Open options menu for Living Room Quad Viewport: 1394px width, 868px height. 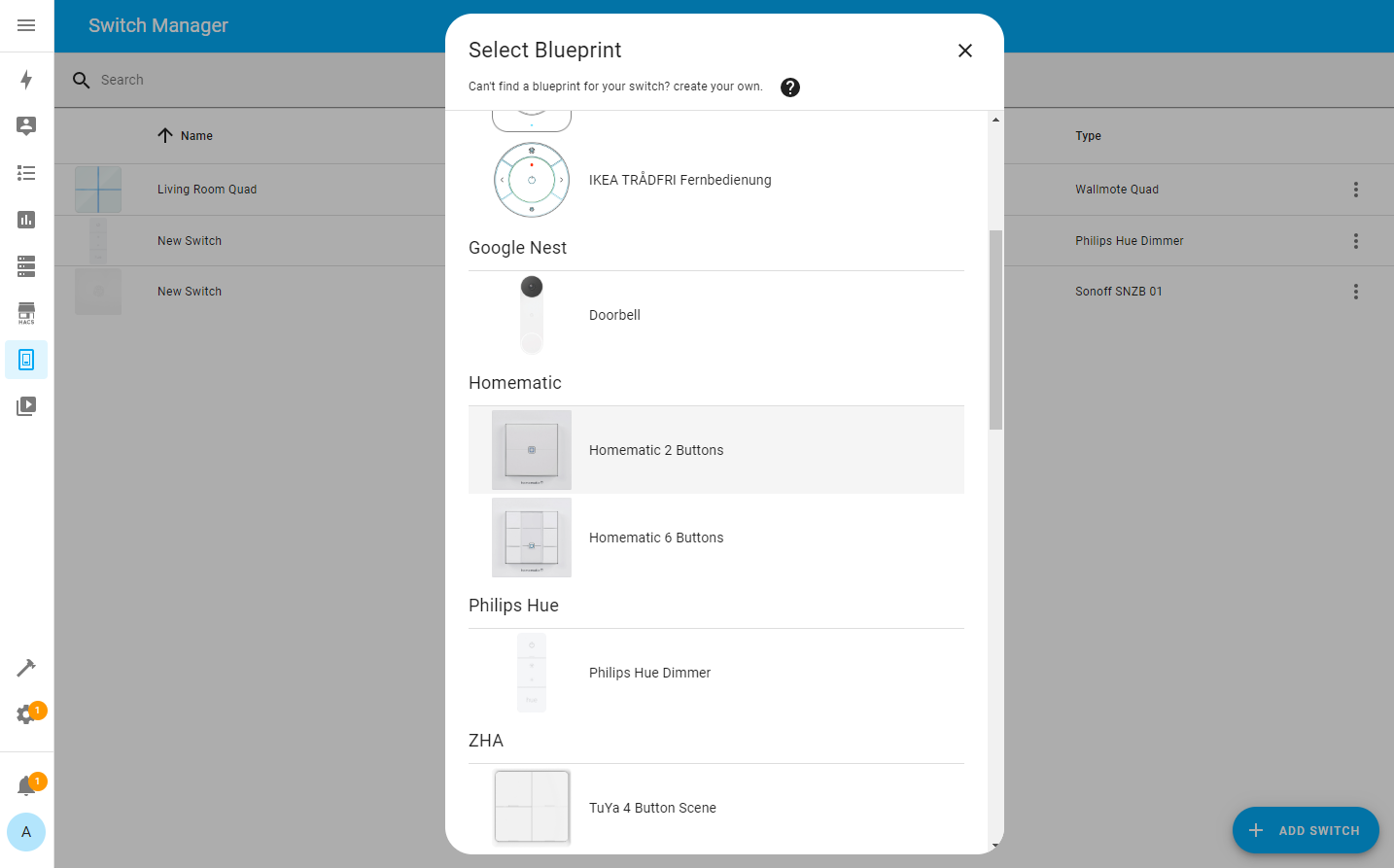pos(1356,190)
